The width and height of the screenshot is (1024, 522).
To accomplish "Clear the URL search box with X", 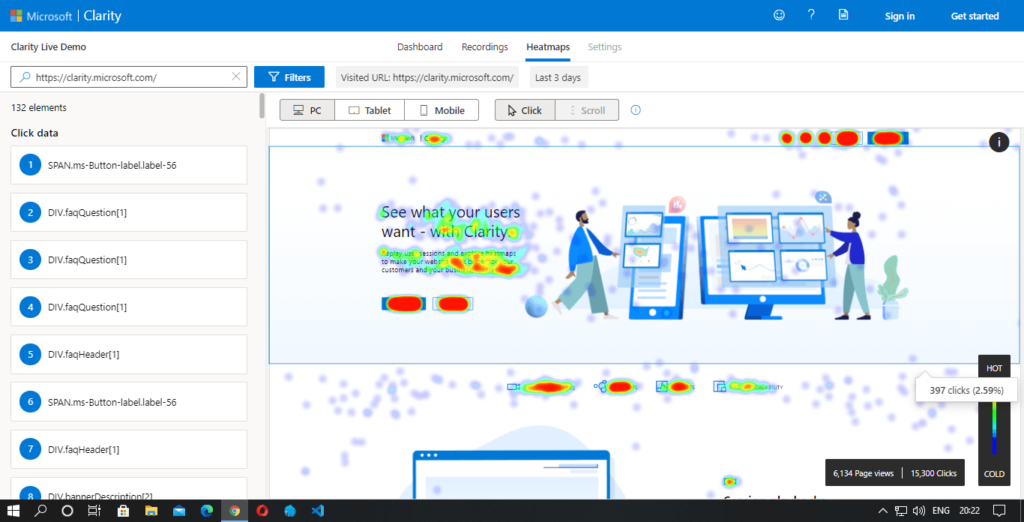I will (x=236, y=77).
